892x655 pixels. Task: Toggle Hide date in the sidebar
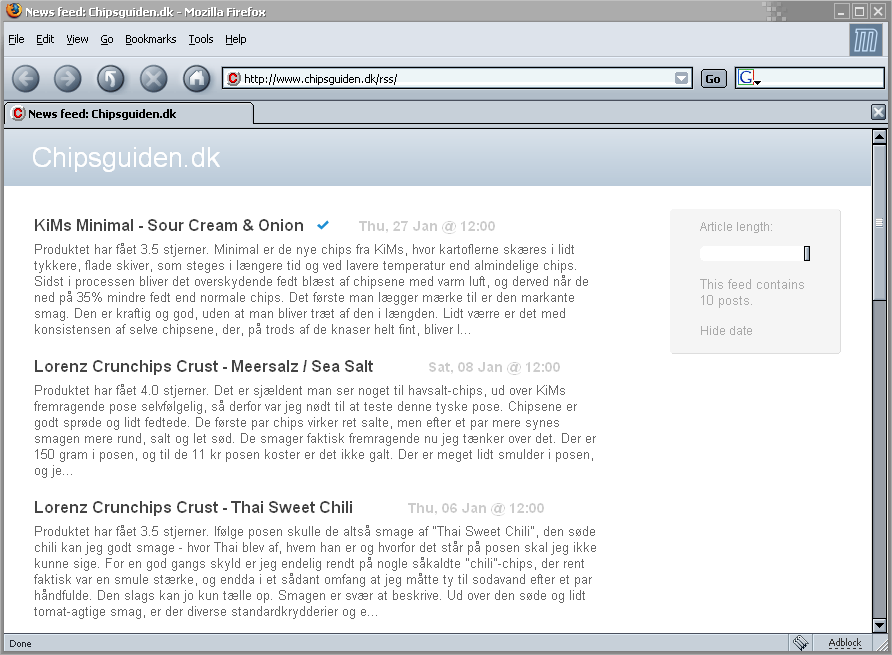(x=726, y=331)
